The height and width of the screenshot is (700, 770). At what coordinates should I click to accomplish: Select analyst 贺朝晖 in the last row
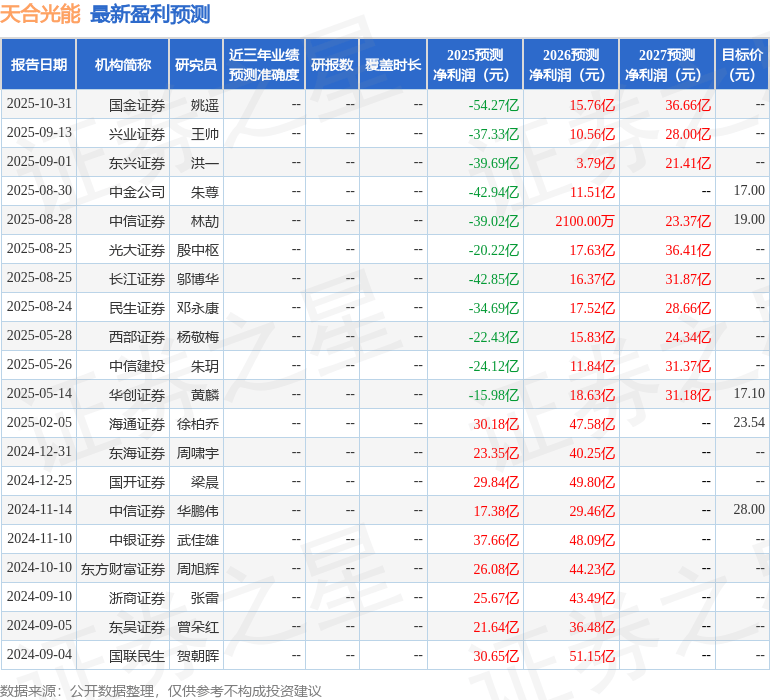[x=198, y=655]
